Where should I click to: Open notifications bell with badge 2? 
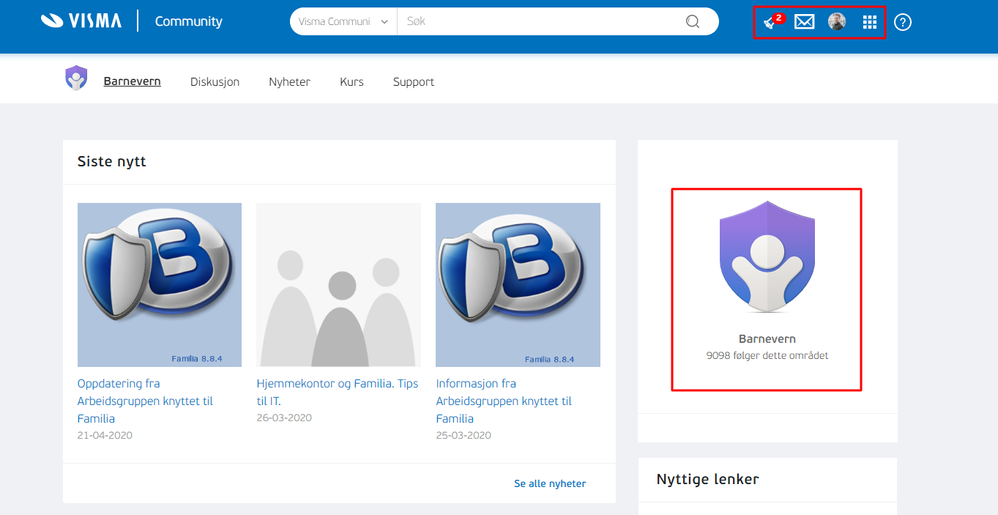point(772,22)
